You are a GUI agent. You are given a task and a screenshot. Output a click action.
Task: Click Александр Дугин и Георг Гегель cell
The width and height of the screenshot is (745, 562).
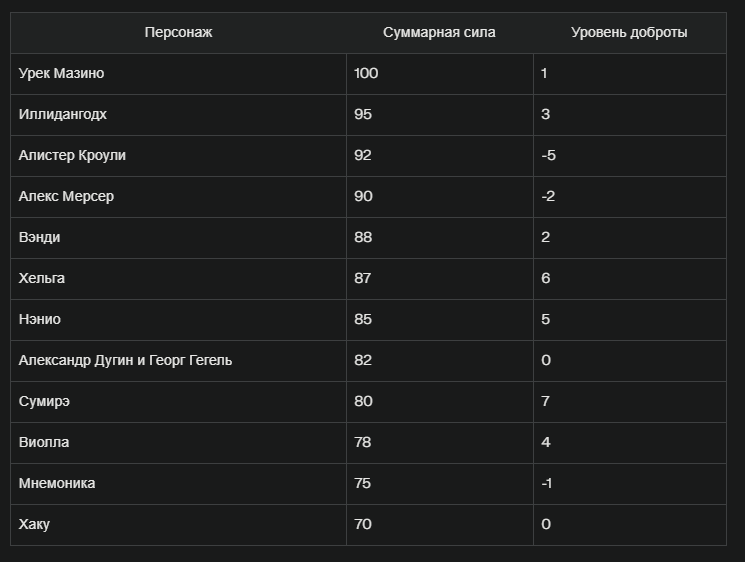click(178, 361)
